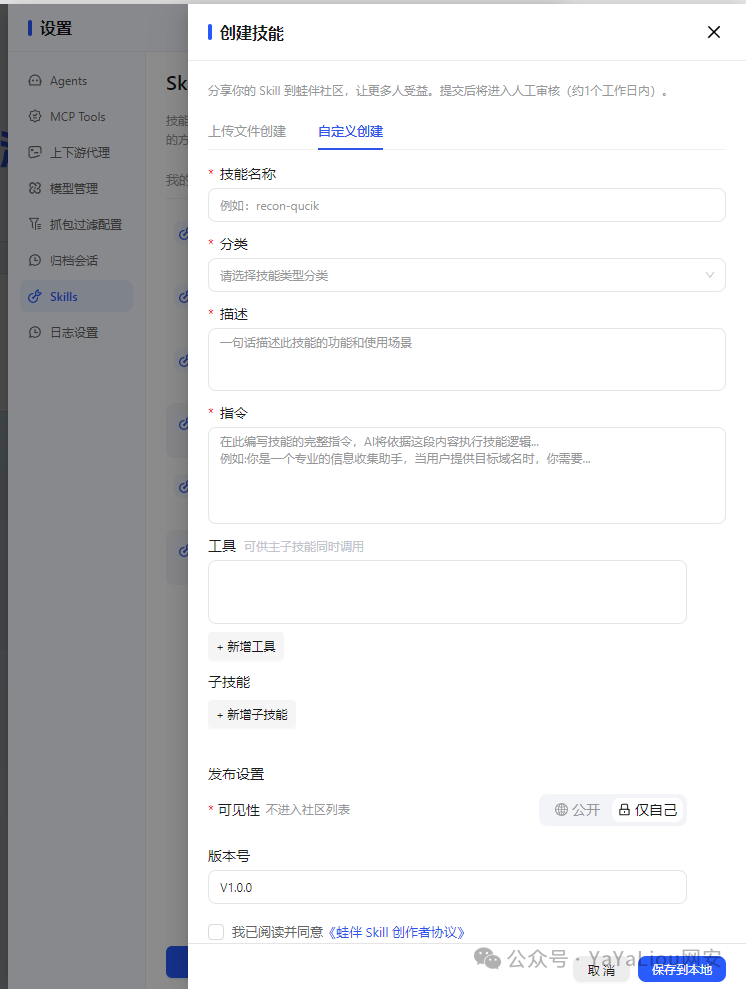This screenshot has height=989, width=746.
Task: Click the Skills link icon in sidebar
Action: tap(35, 296)
